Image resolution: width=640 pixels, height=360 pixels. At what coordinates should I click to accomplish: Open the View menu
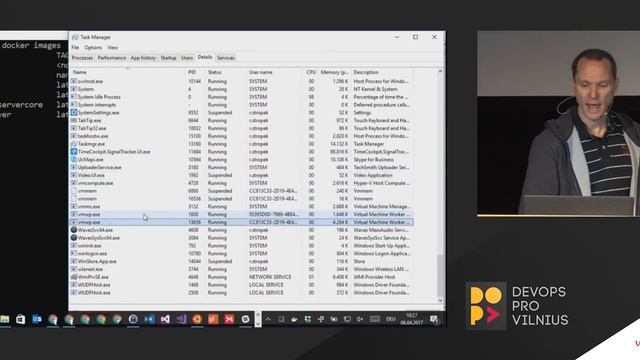(x=113, y=48)
